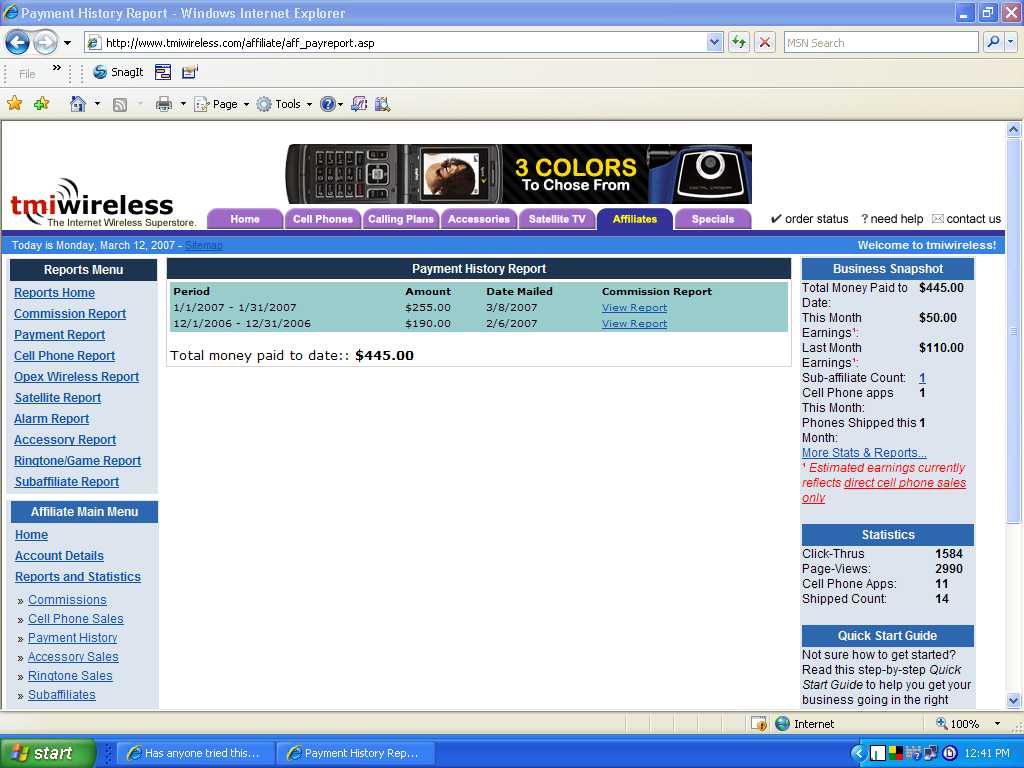Open the Sitemap link
This screenshot has width=1024, height=768.
pos(204,245)
